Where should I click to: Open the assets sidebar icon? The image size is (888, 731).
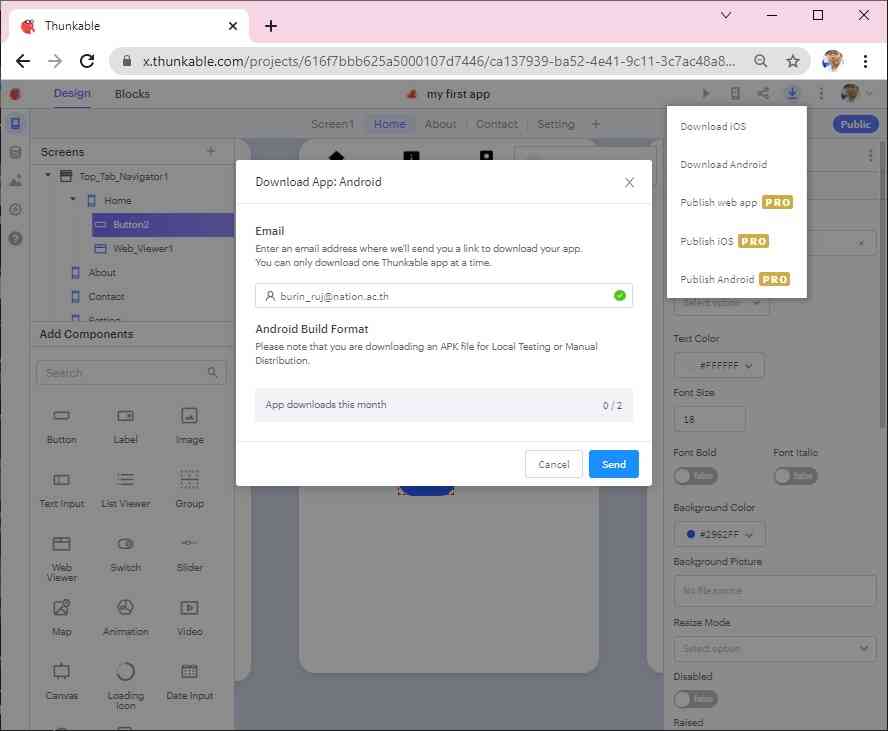pos(16,181)
